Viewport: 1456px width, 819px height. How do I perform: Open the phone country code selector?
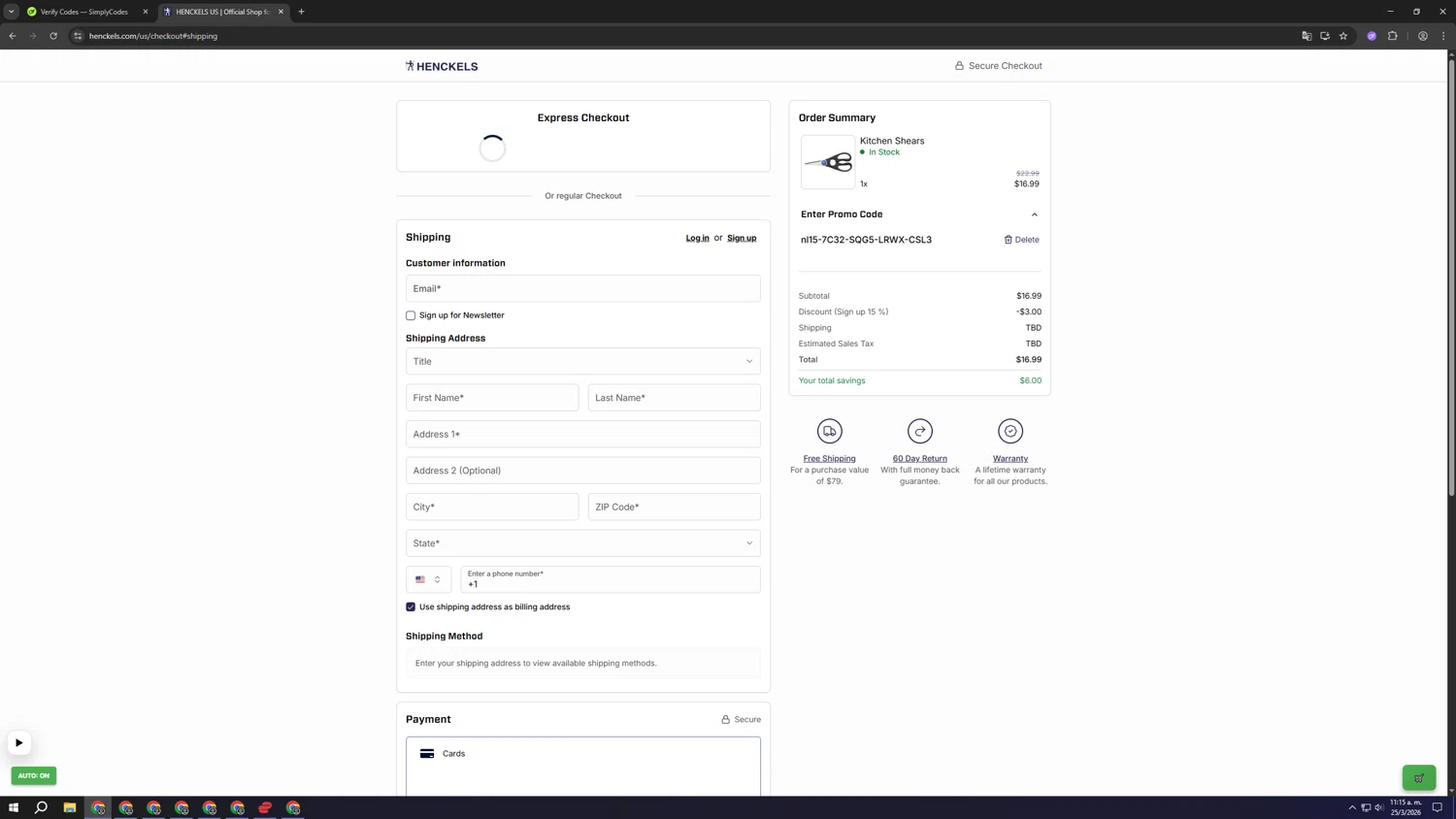coord(428,579)
